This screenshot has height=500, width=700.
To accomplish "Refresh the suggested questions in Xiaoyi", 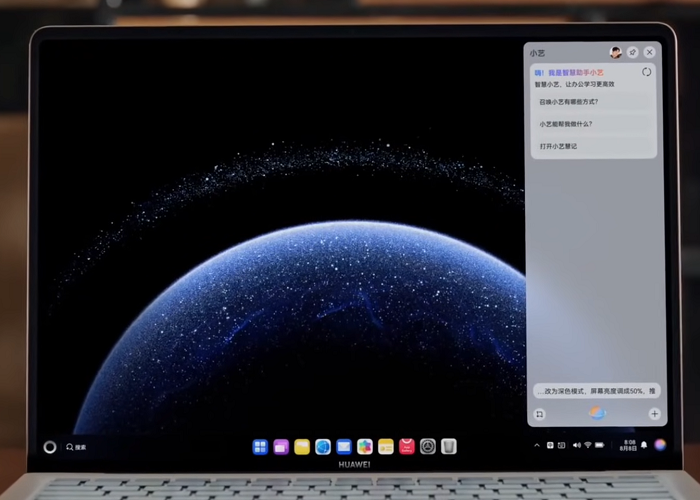I will tap(646, 72).
